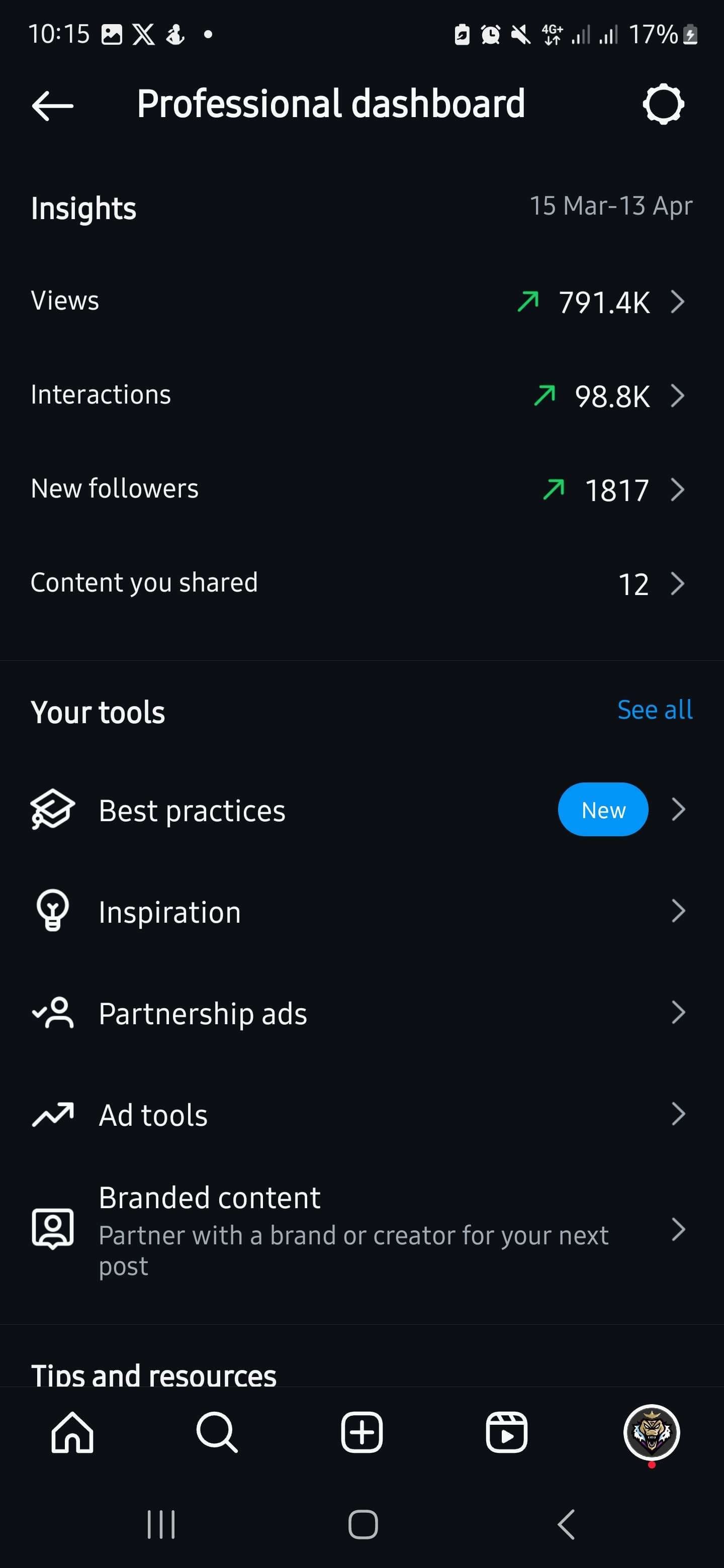Expand Interactions insight chevron
The width and height of the screenshot is (724, 1568).
678,396
